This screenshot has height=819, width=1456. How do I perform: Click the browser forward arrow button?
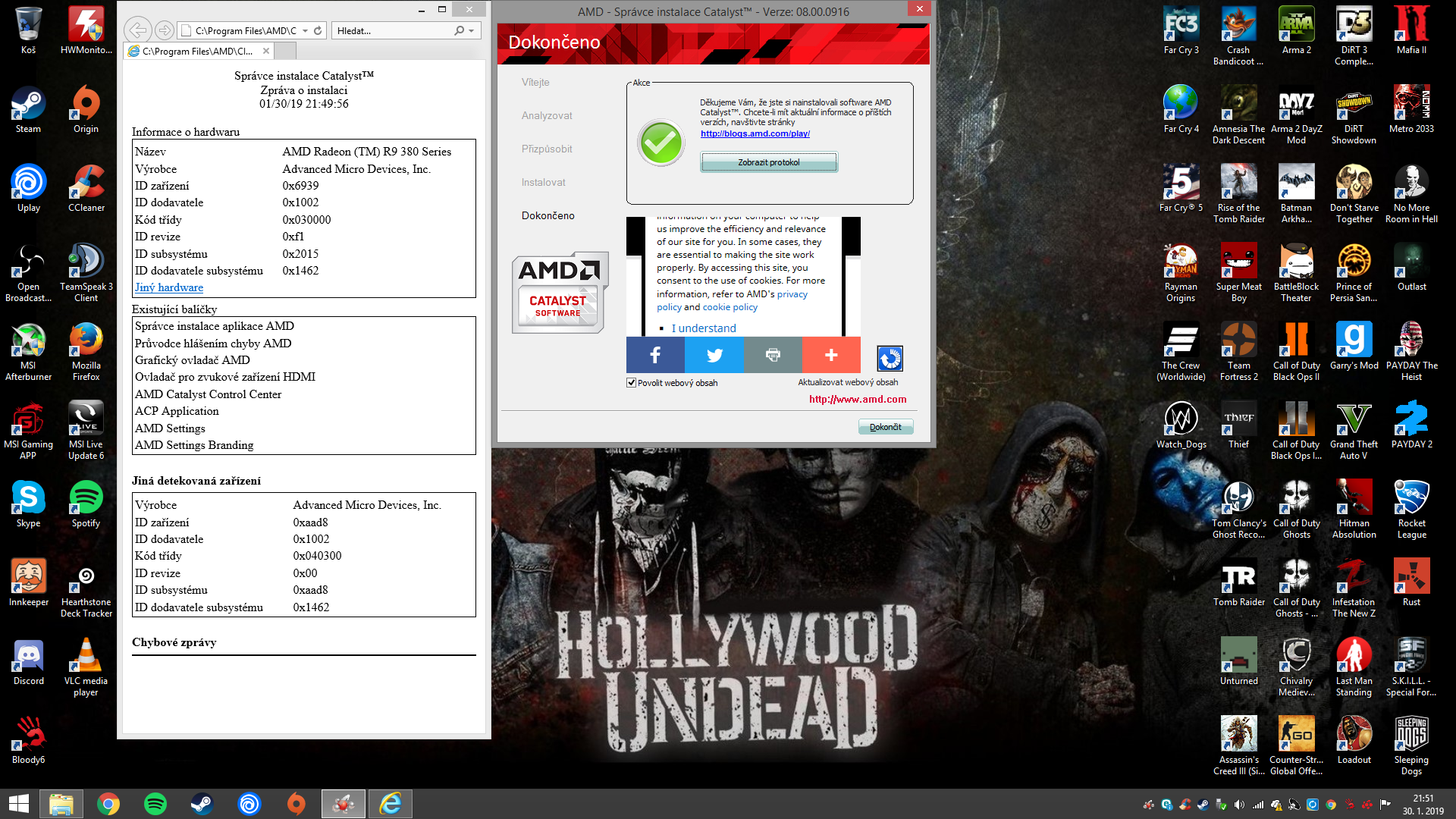tap(164, 30)
